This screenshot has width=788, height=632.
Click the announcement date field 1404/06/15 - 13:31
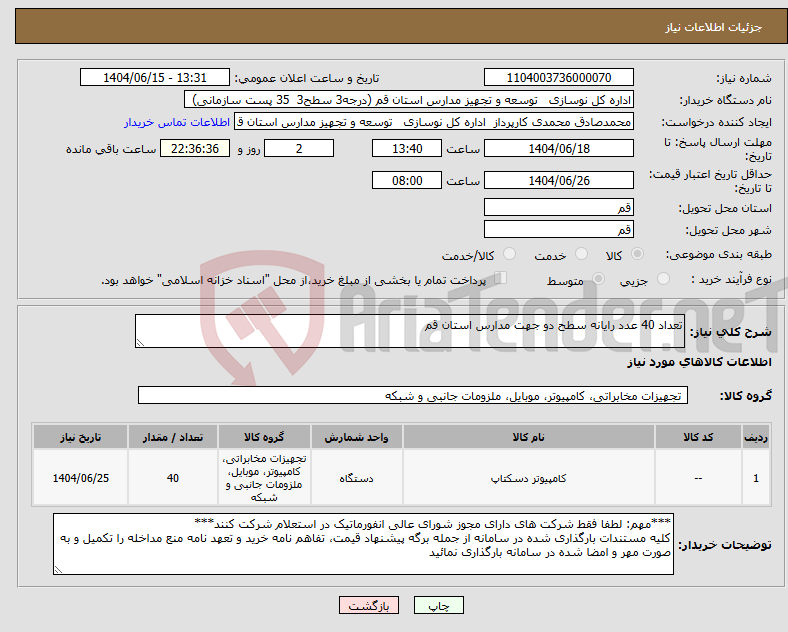(155, 78)
